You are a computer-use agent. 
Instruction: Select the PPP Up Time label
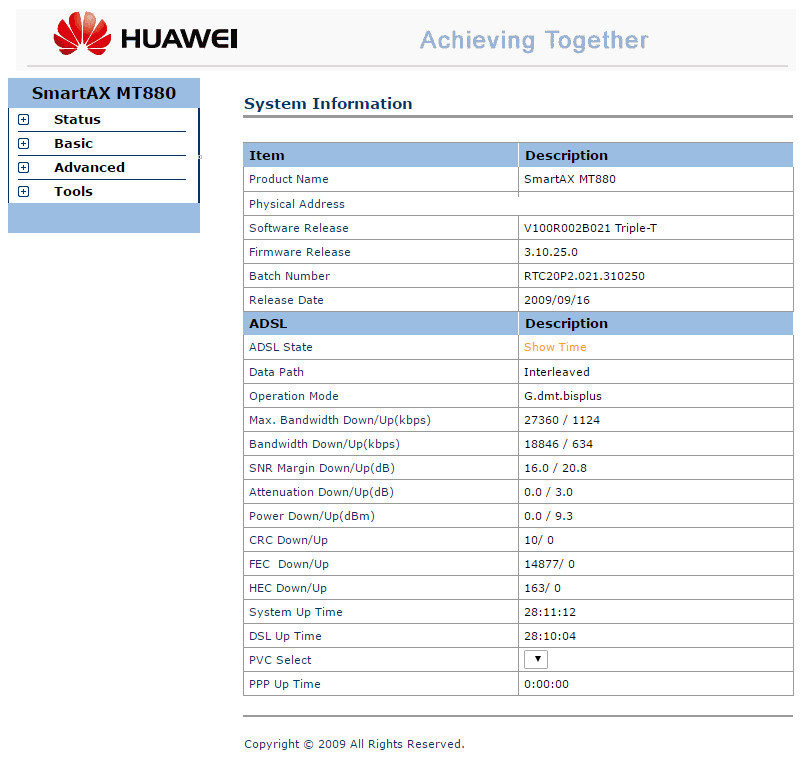pyautogui.click(x=285, y=684)
